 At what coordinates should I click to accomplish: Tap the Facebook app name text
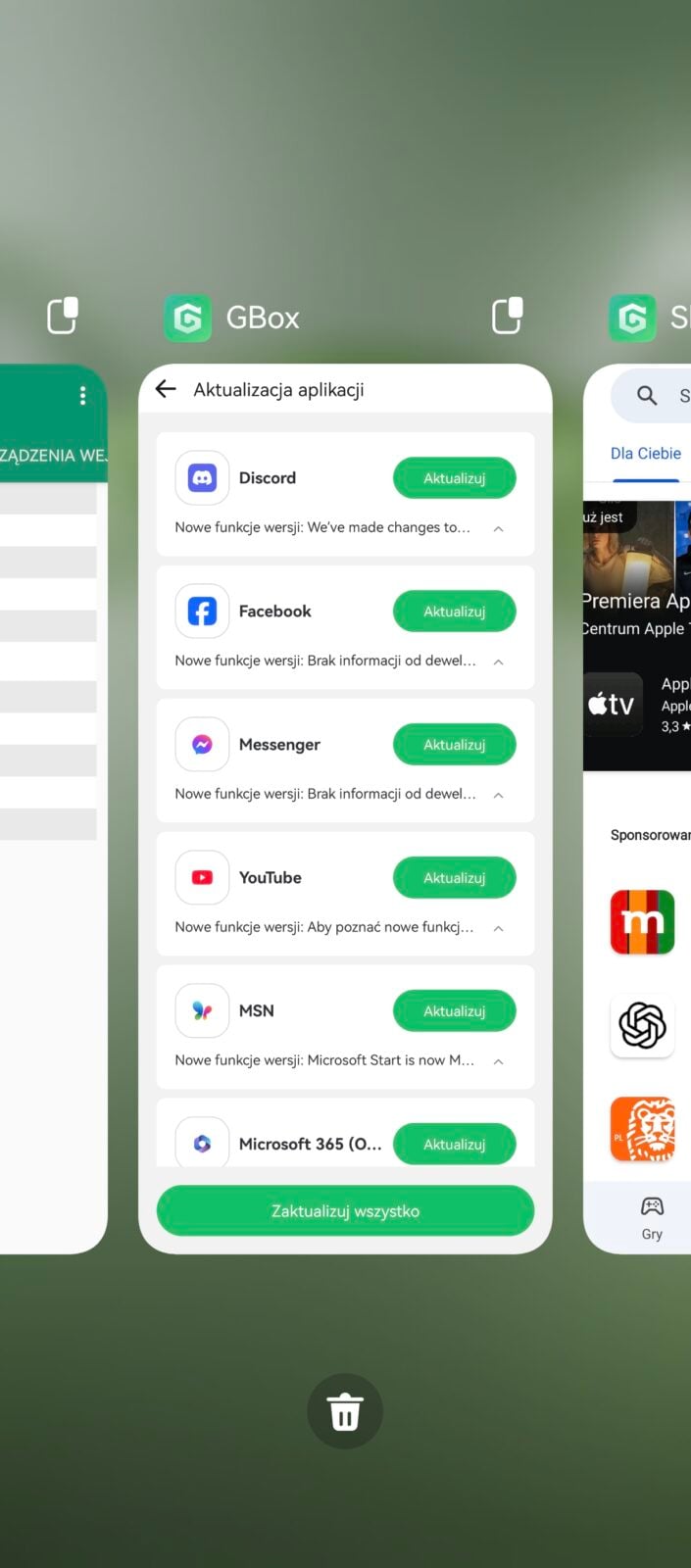tap(274, 611)
